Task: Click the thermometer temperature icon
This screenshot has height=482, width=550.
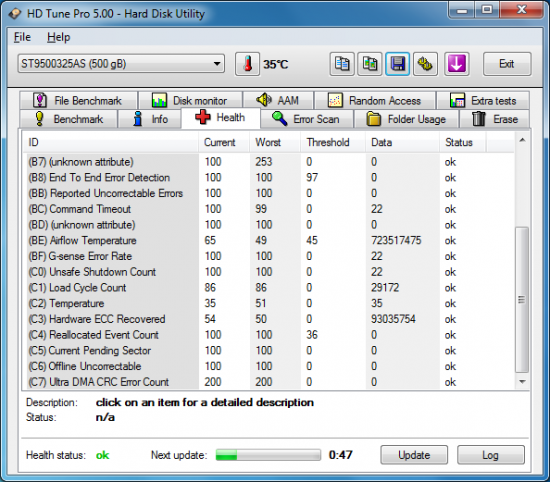Action: (x=247, y=64)
